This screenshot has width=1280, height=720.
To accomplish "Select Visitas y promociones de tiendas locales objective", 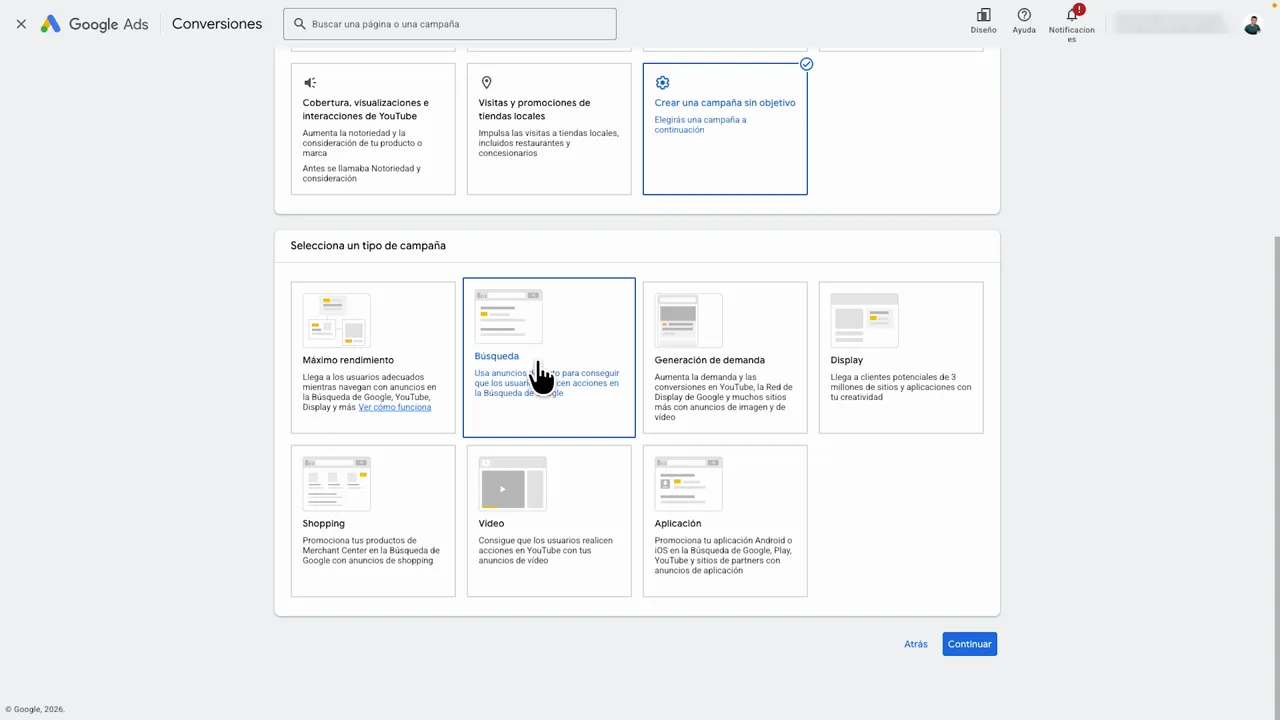I will pos(549,129).
